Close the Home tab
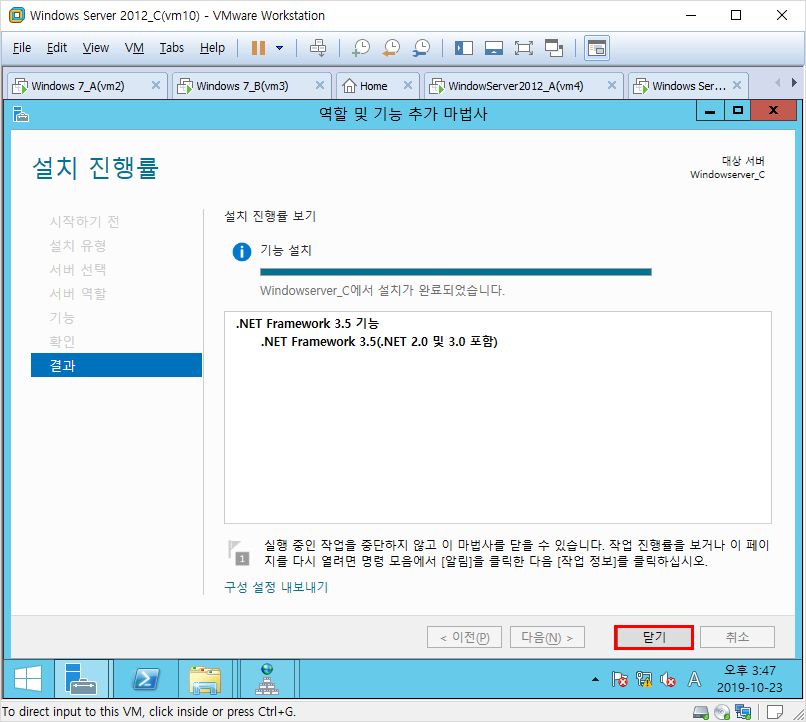 point(408,85)
